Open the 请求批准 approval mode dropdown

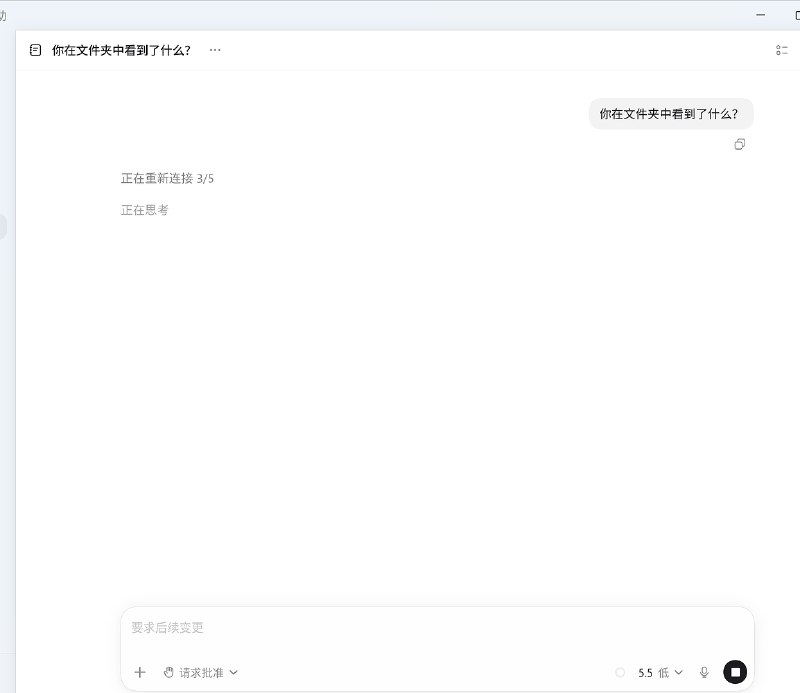(x=201, y=673)
